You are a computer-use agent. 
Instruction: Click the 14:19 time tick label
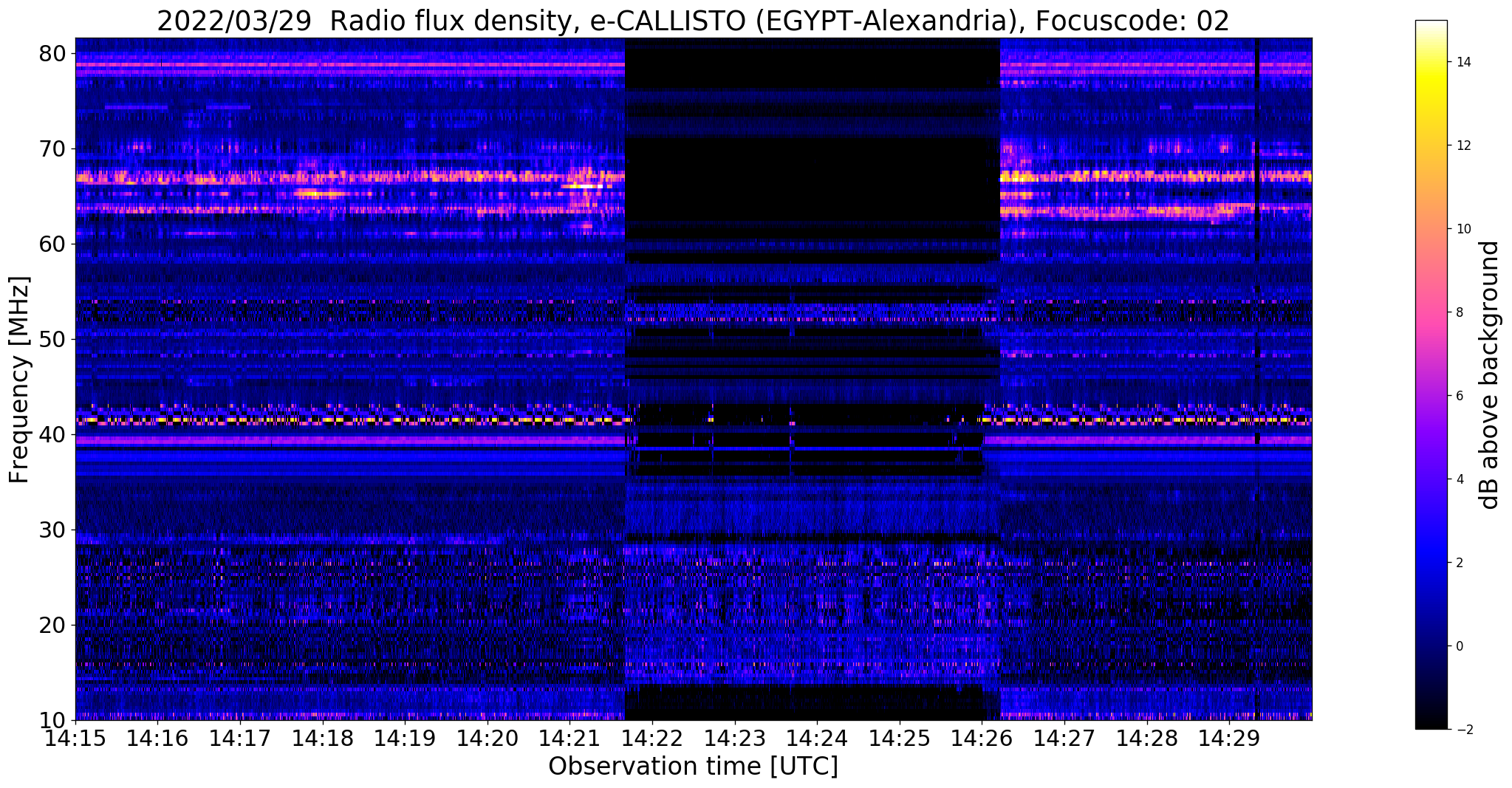pos(405,739)
